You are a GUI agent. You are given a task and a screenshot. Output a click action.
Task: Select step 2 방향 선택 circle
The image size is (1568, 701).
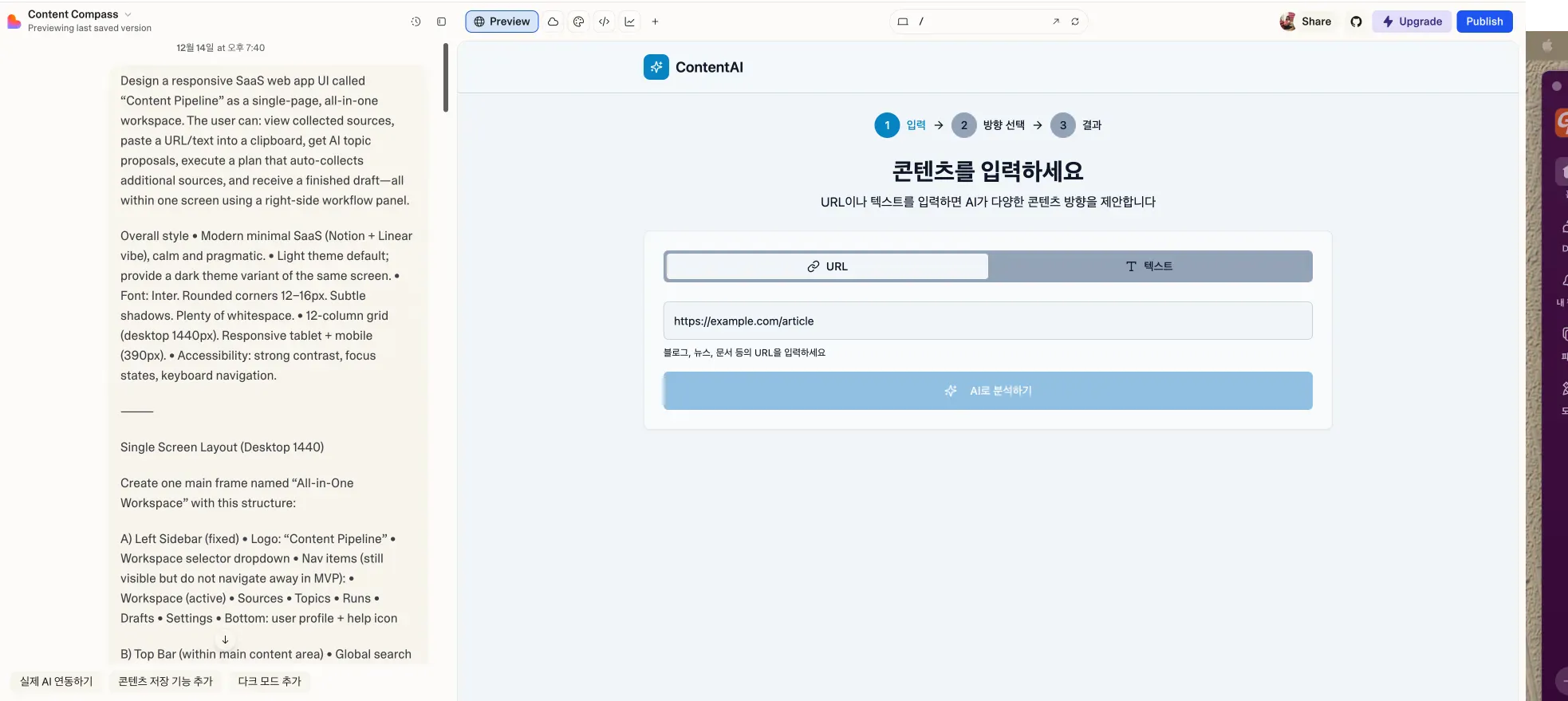pyautogui.click(x=963, y=125)
